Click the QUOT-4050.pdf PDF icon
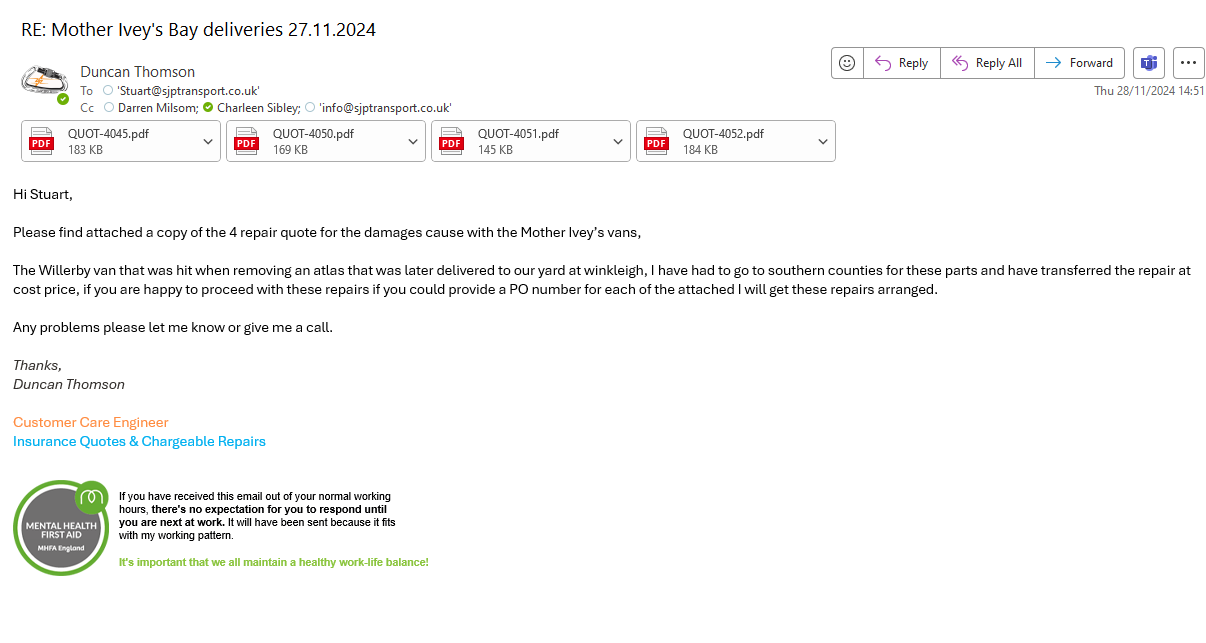The image size is (1206, 643). click(x=247, y=141)
